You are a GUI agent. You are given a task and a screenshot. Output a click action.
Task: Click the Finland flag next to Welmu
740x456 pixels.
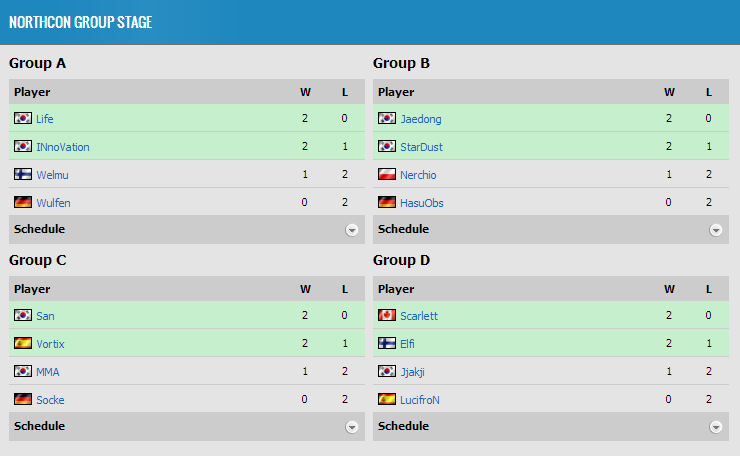[22, 175]
